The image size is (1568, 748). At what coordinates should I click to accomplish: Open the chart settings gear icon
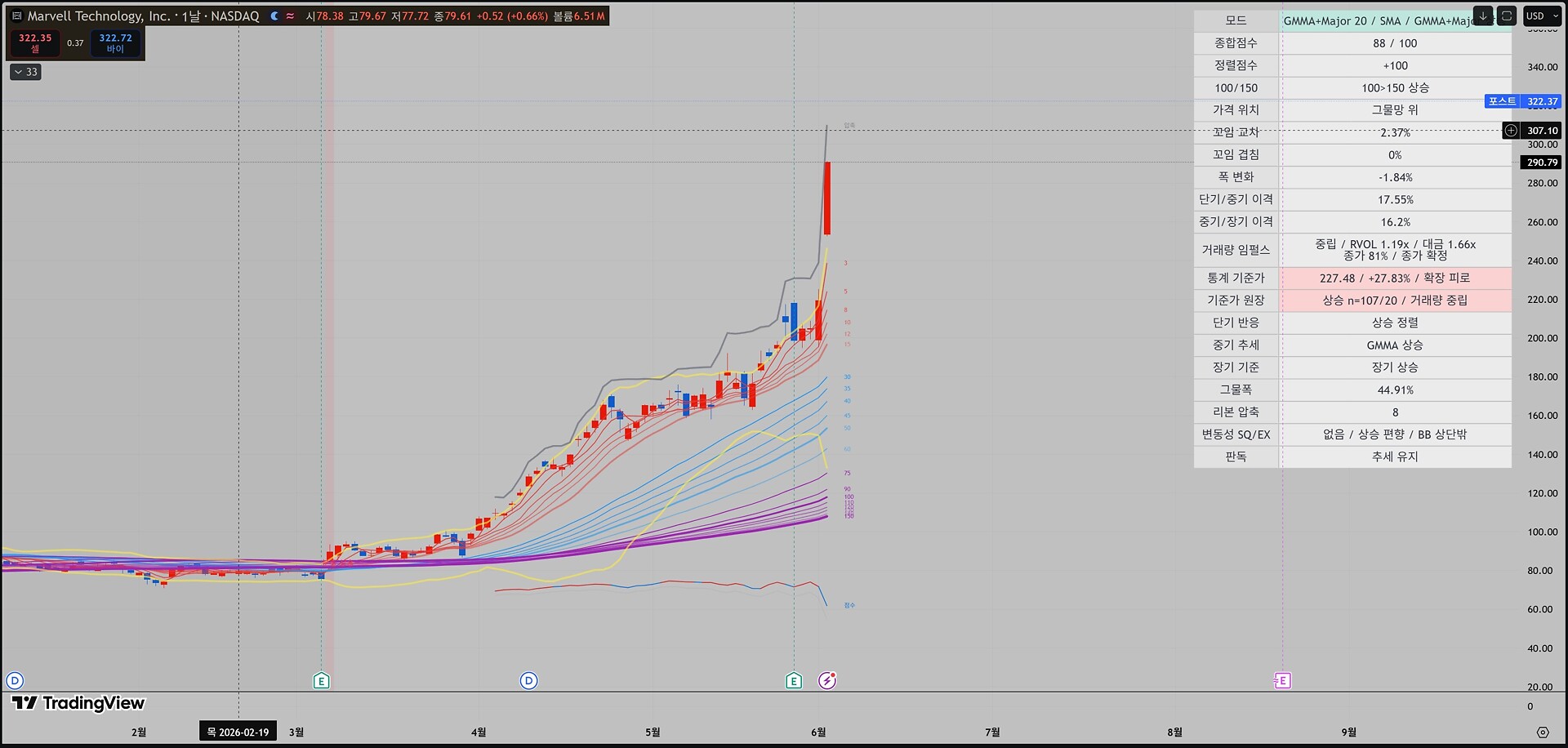point(1543,732)
